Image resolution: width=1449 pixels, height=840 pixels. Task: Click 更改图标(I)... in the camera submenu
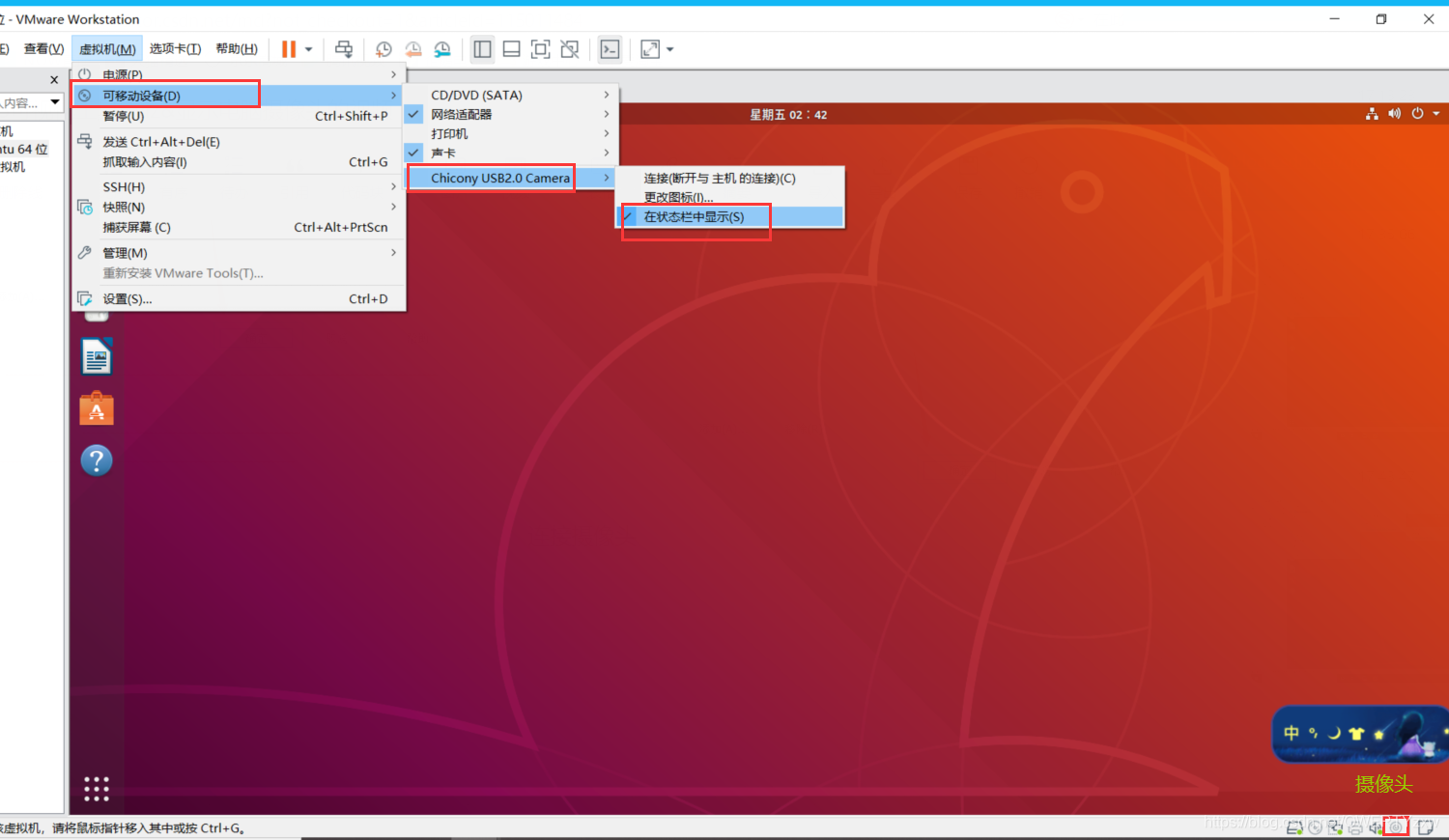[x=730, y=197]
